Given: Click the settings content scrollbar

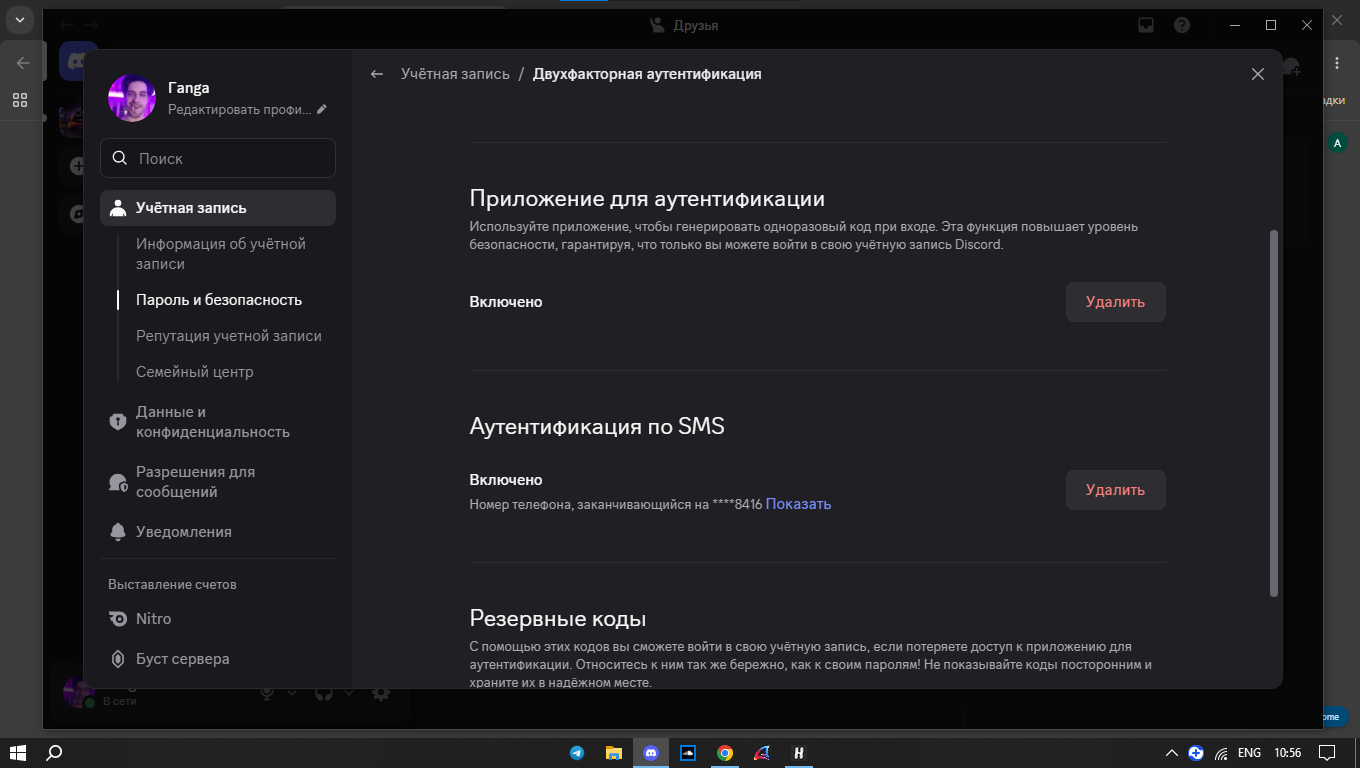Looking at the screenshot, I should coord(1273,413).
